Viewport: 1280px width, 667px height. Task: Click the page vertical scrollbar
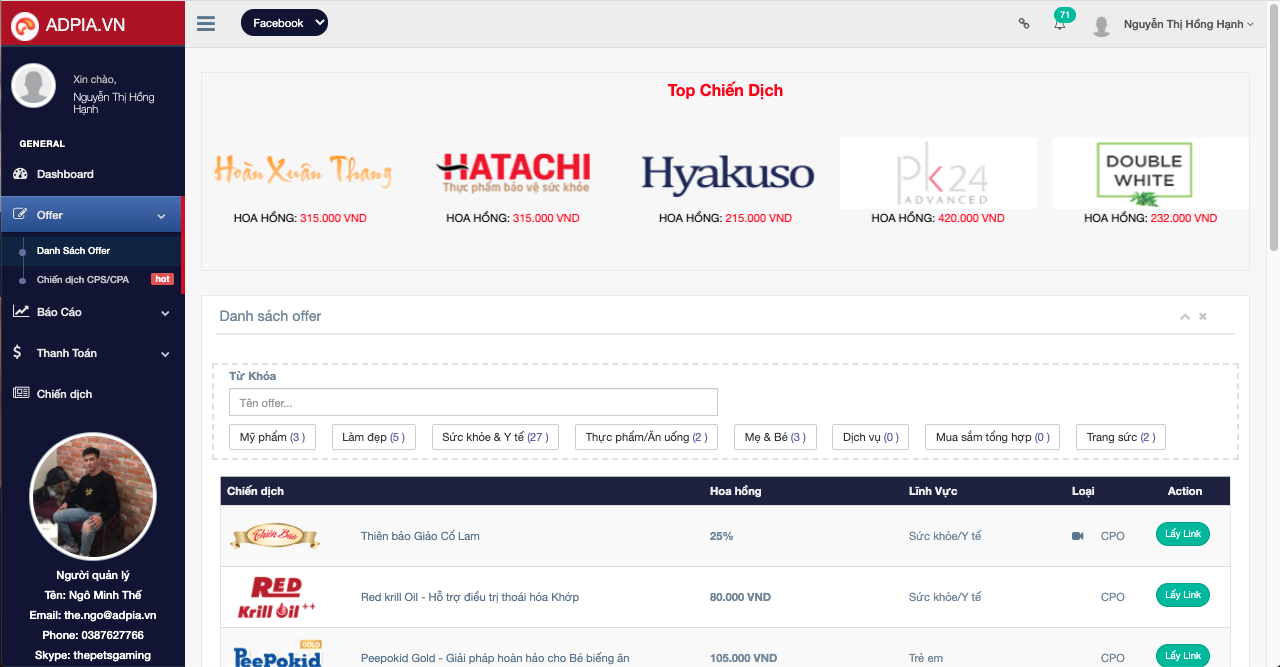(x=1274, y=130)
